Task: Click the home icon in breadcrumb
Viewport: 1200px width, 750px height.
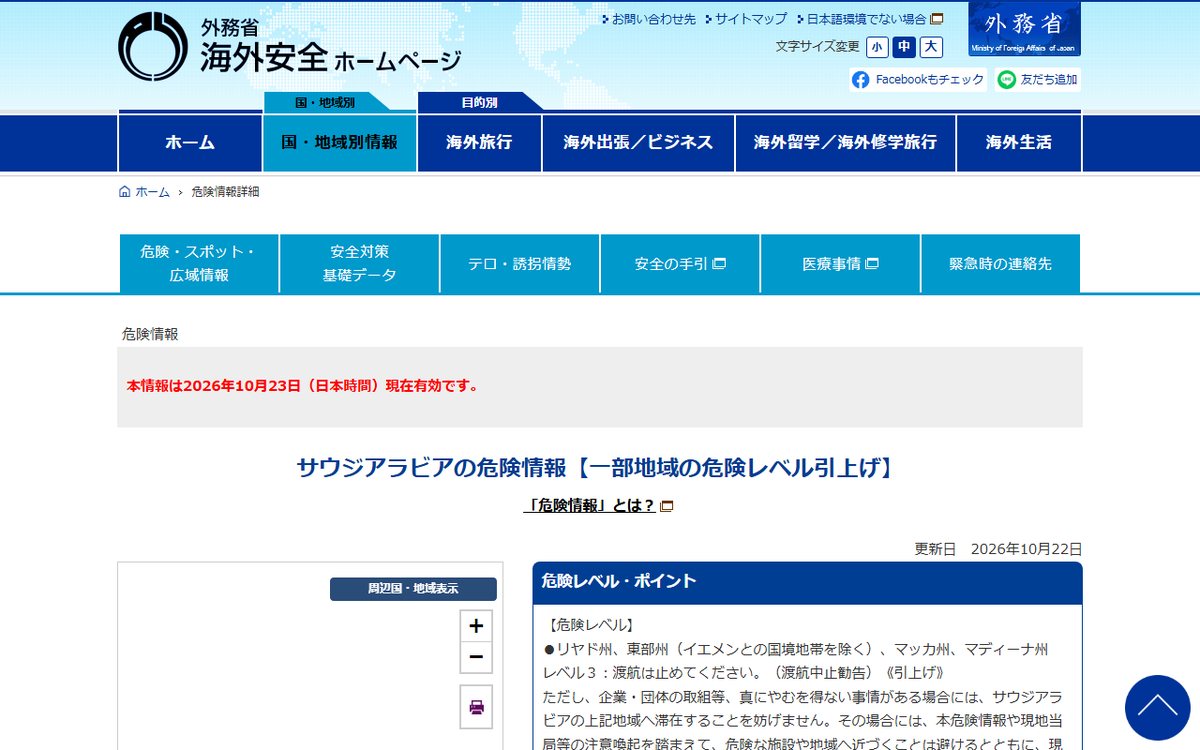Action: click(x=125, y=192)
